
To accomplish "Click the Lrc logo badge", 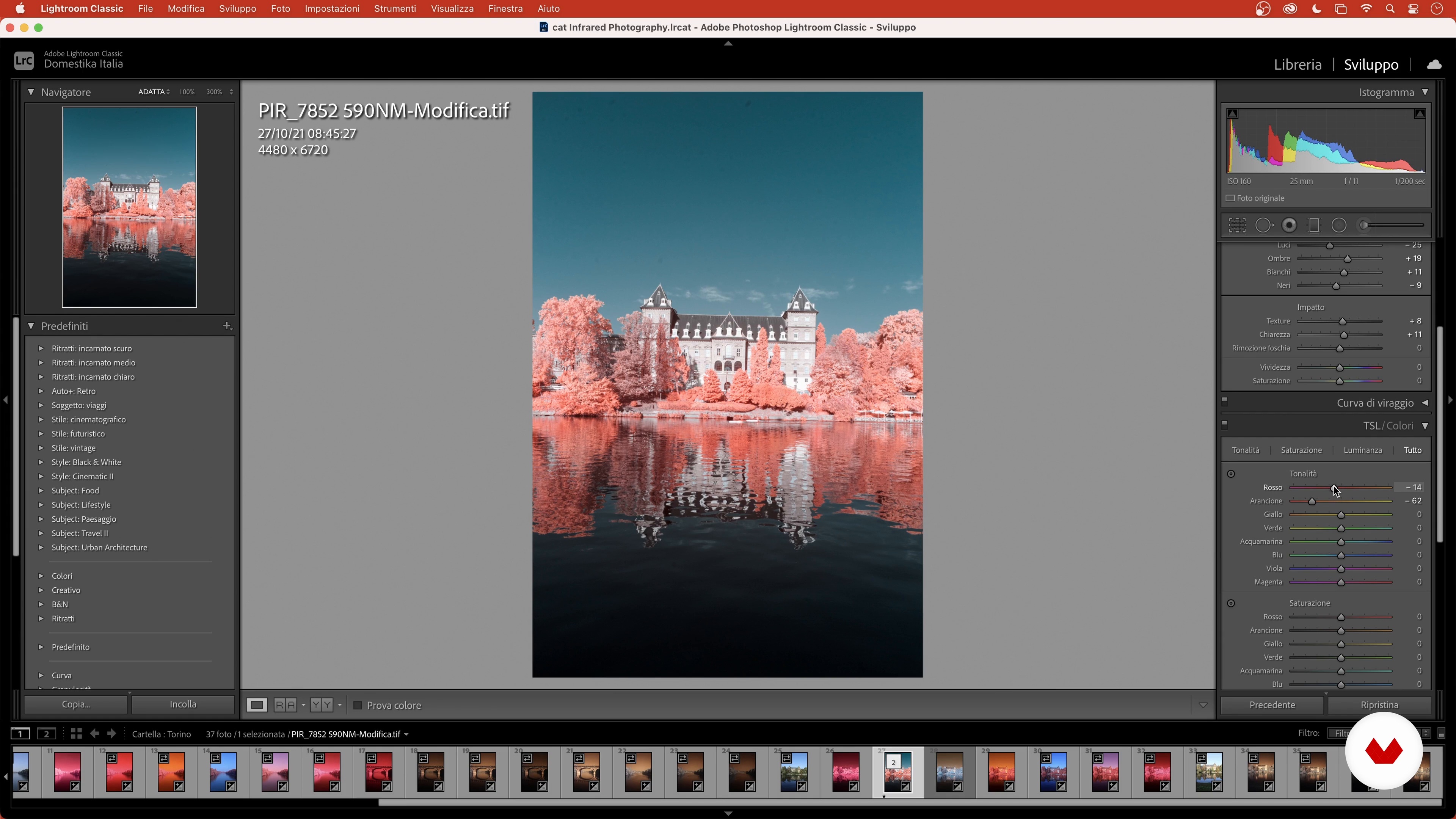I will click(24, 61).
